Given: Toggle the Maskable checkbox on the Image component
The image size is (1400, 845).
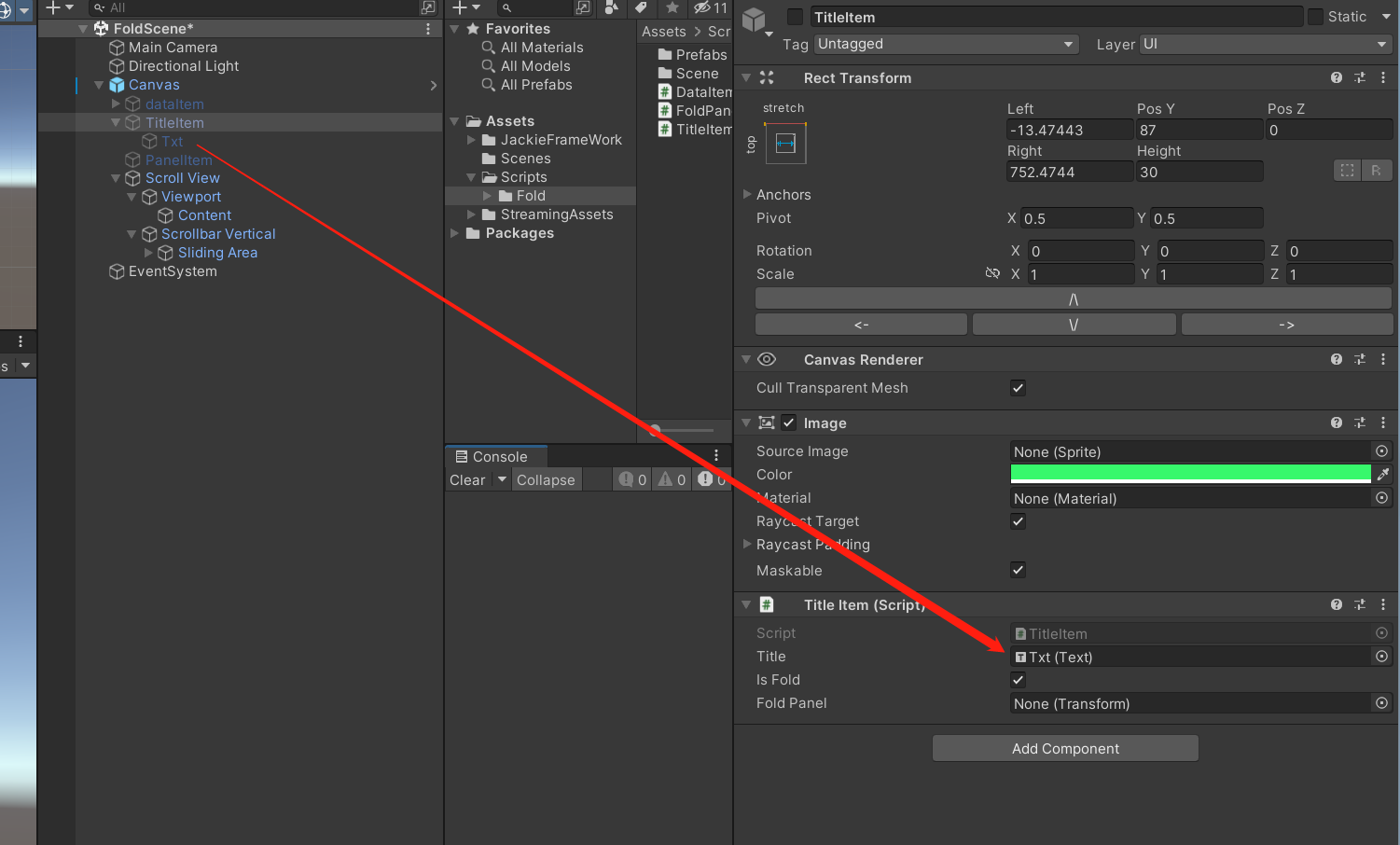Looking at the screenshot, I should (x=1018, y=570).
